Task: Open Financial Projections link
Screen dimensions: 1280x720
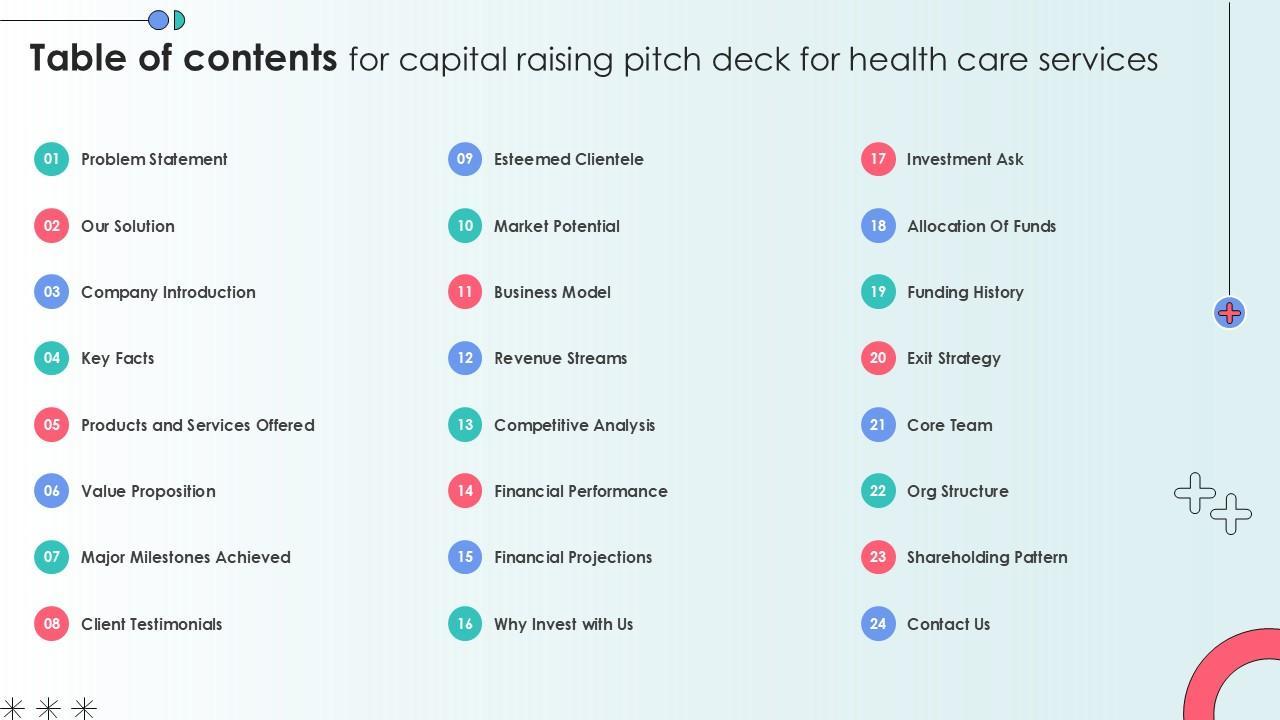Action: [x=573, y=557]
